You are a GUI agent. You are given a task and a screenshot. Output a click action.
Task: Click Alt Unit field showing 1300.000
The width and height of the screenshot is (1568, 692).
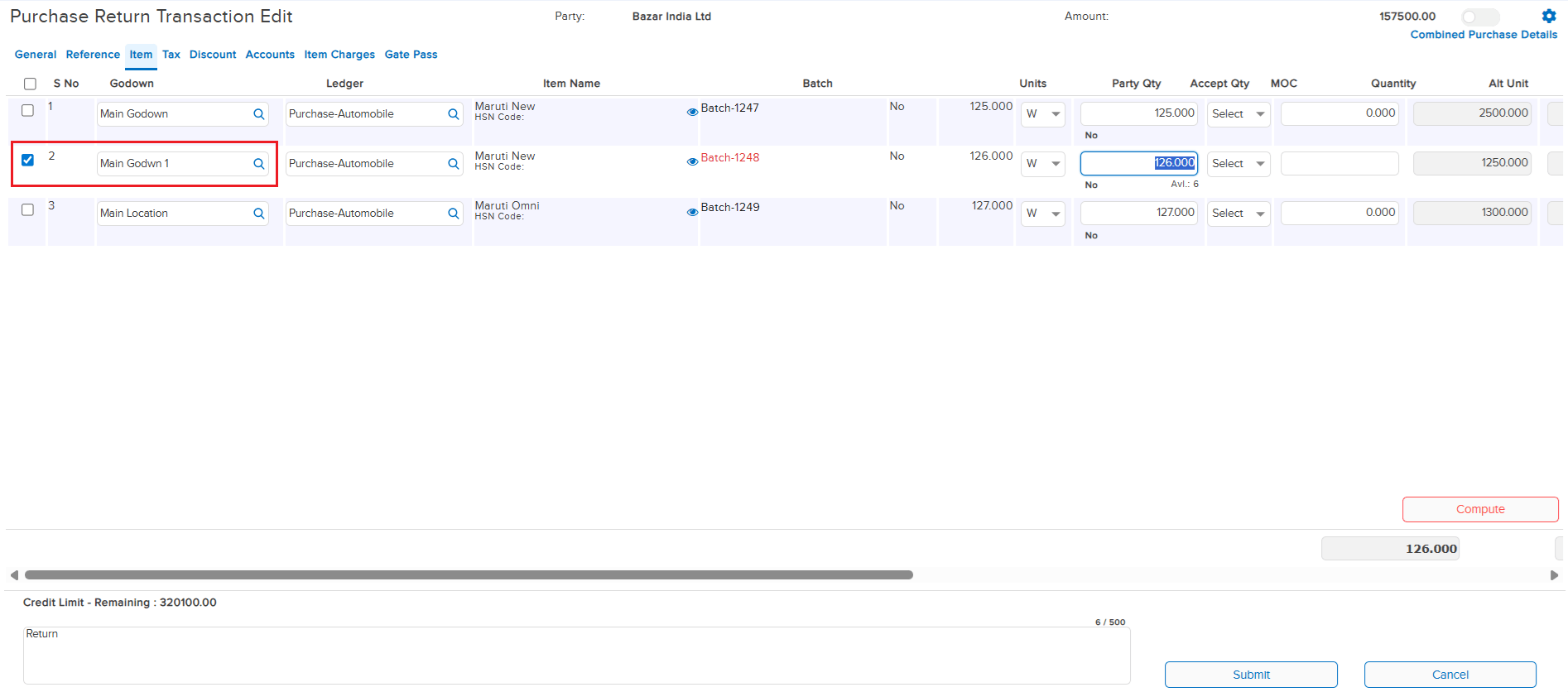pyautogui.click(x=1472, y=213)
